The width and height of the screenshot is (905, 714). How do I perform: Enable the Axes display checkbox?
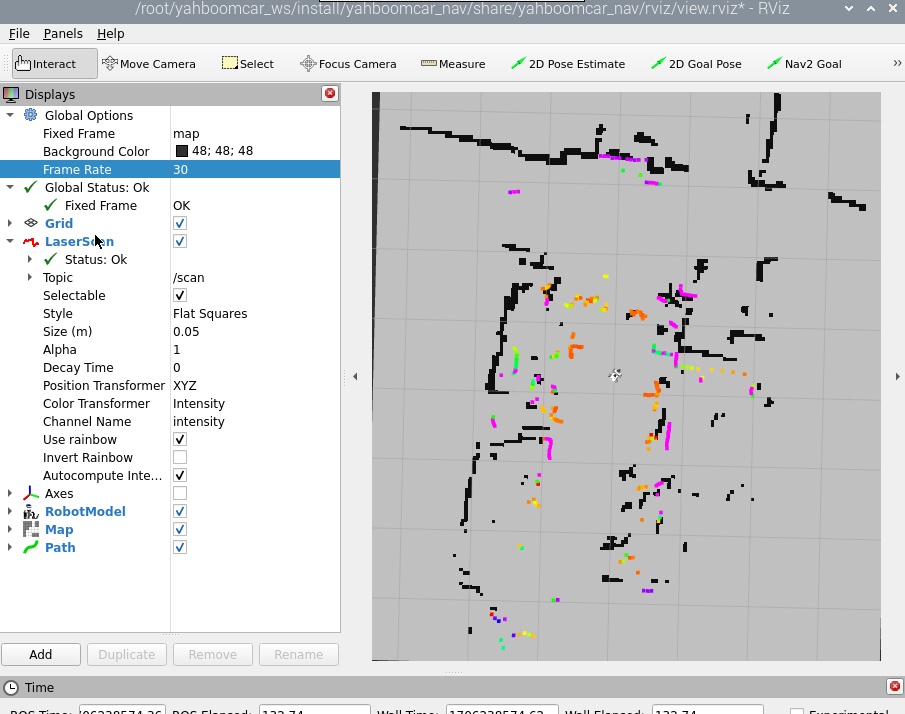pyautogui.click(x=179, y=493)
